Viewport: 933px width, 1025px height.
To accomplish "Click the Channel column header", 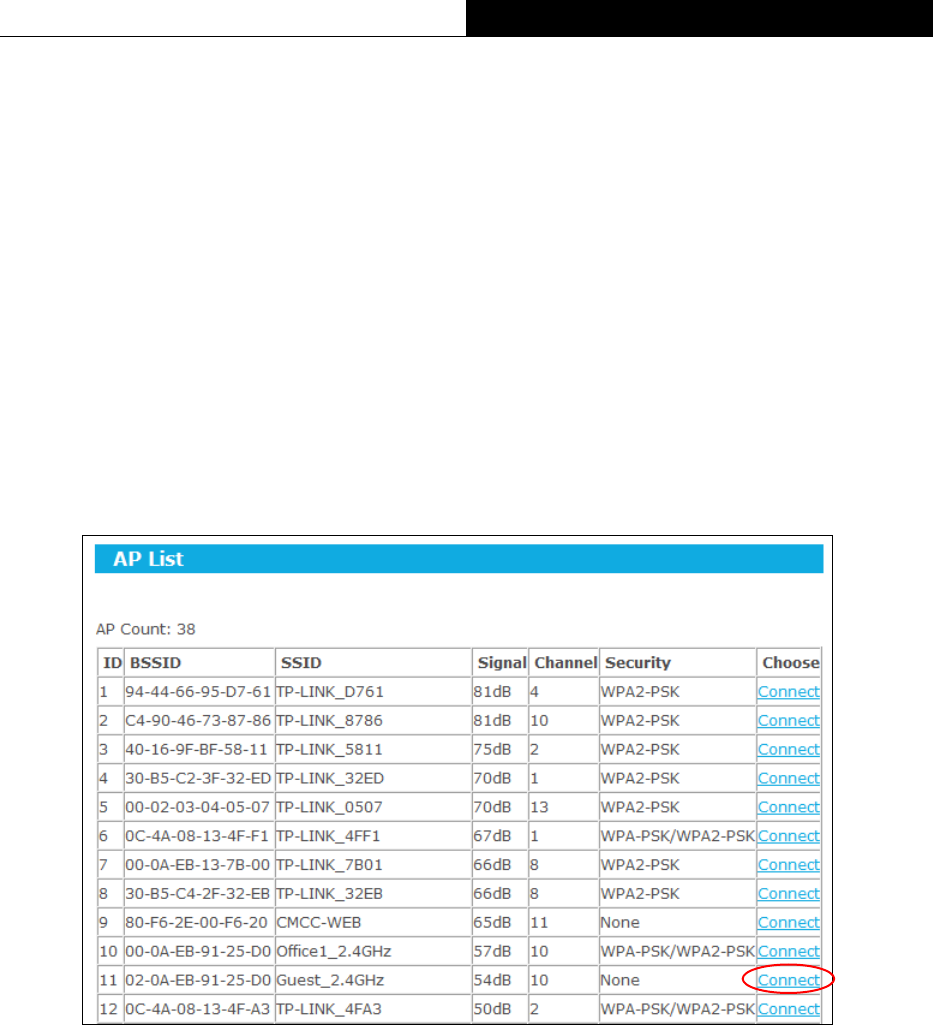I will [x=566, y=663].
